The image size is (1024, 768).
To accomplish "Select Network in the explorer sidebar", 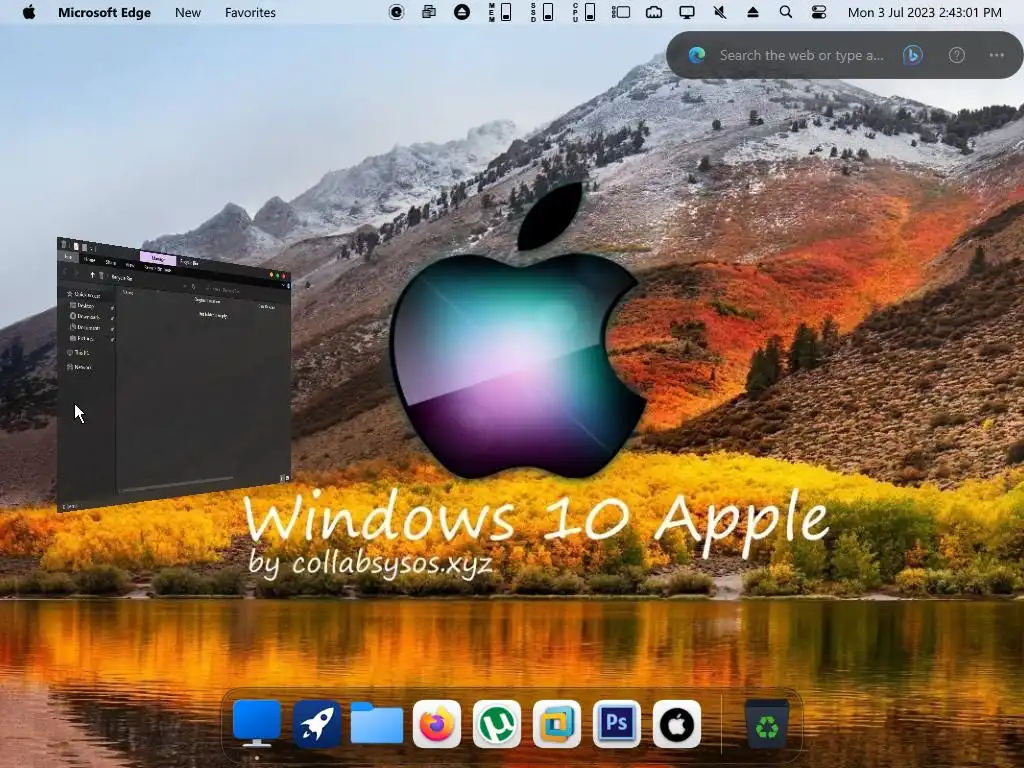I will pos(79,367).
